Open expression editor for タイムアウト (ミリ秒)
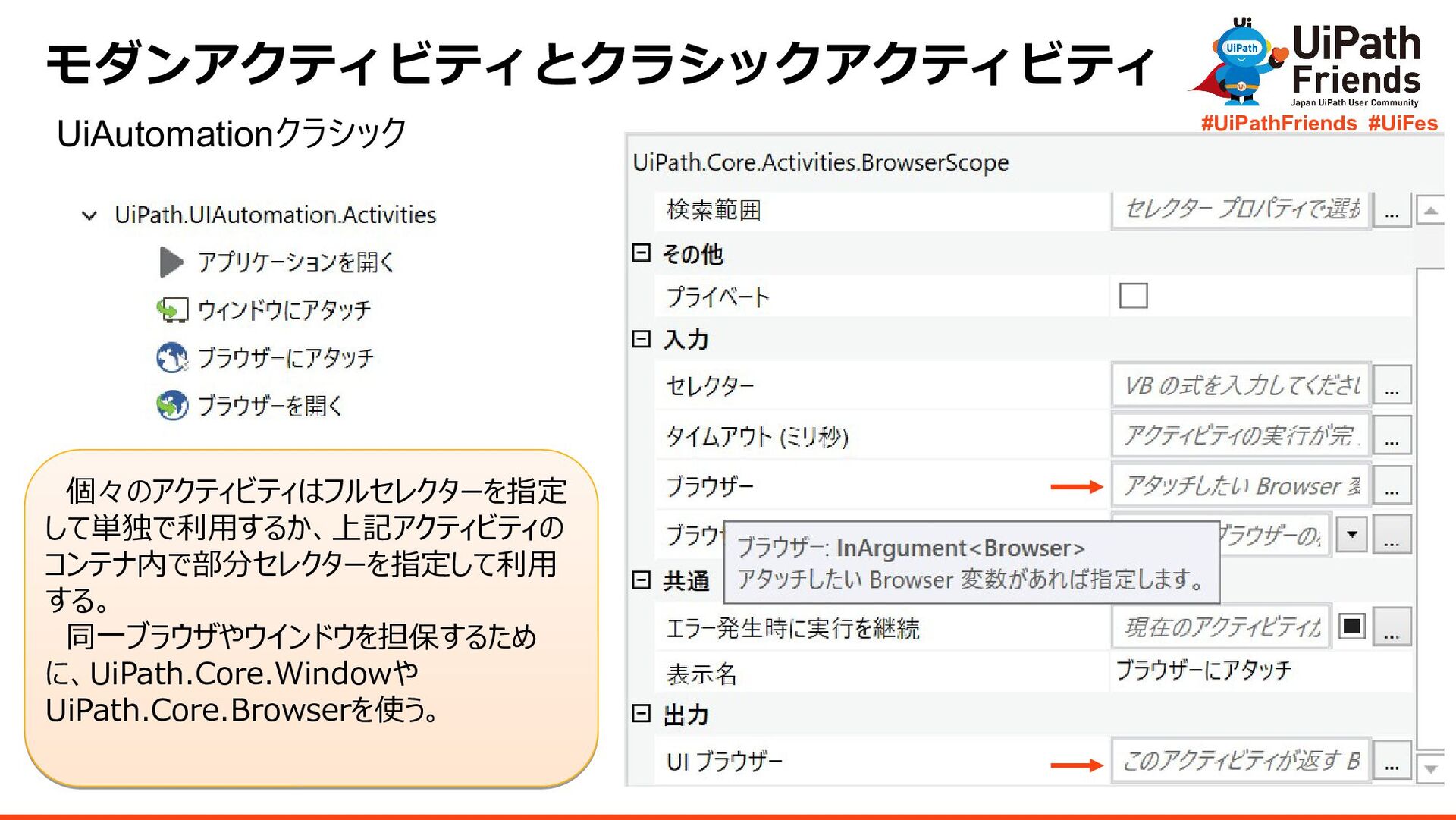The height and width of the screenshot is (820, 1456). pyautogui.click(x=1392, y=435)
